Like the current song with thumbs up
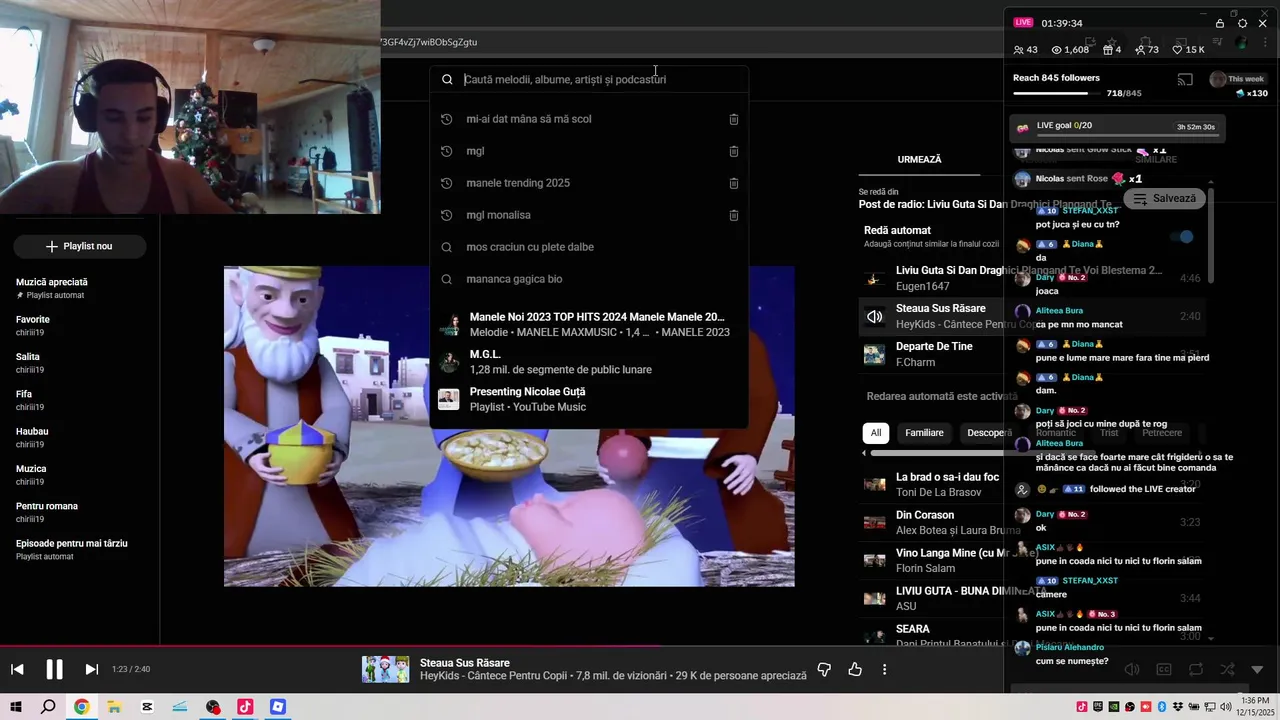Image resolution: width=1280 pixels, height=720 pixels. (855, 669)
